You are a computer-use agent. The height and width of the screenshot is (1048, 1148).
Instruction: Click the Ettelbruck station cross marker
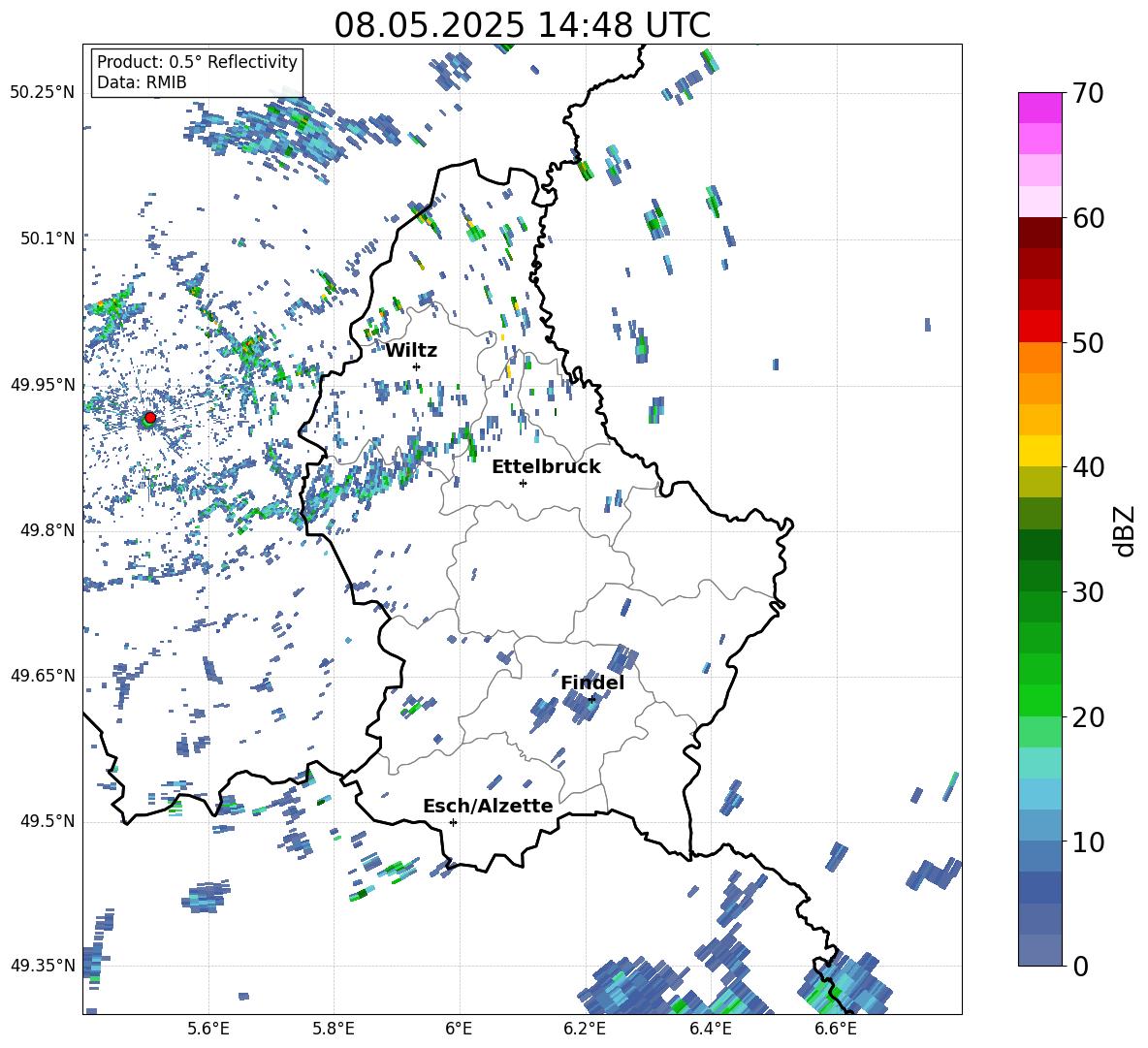click(x=523, y=483)
